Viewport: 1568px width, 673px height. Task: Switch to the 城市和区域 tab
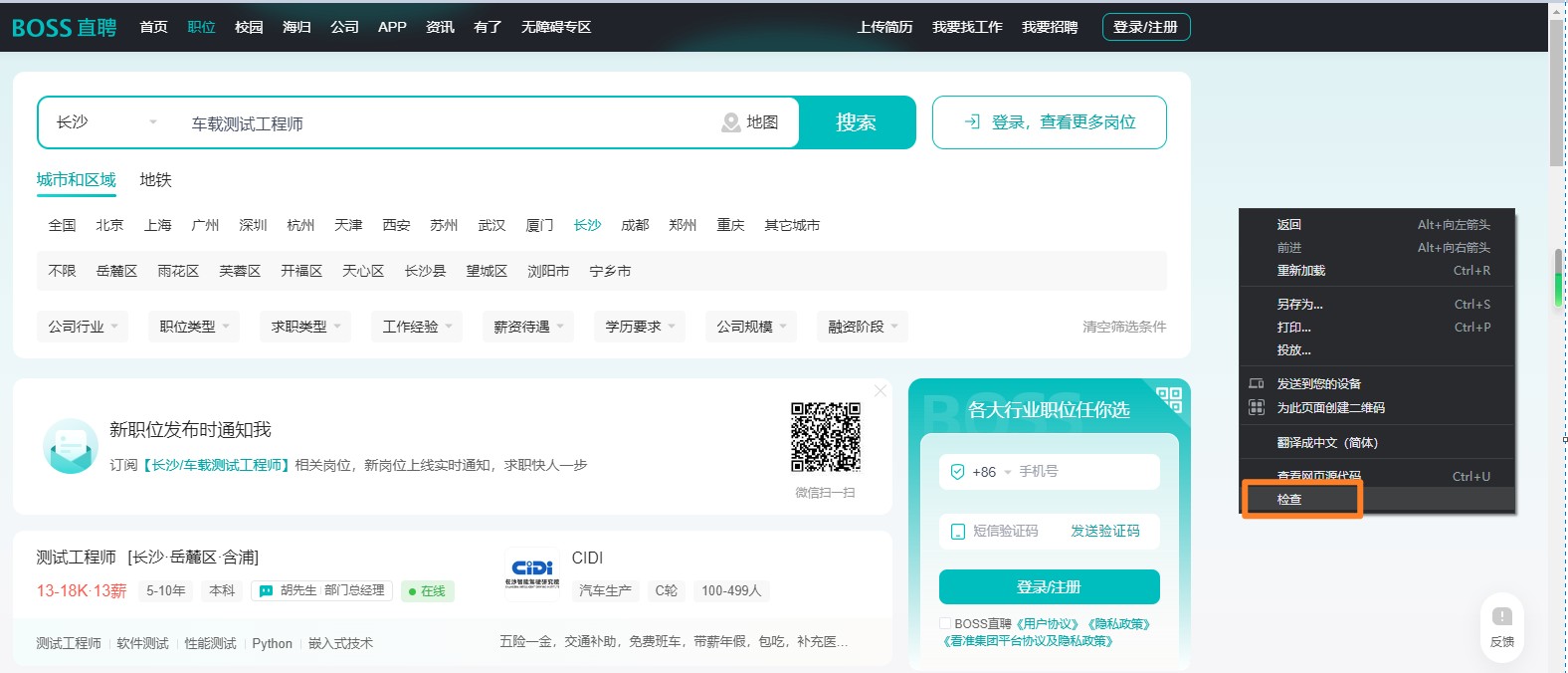pos(77,180)
